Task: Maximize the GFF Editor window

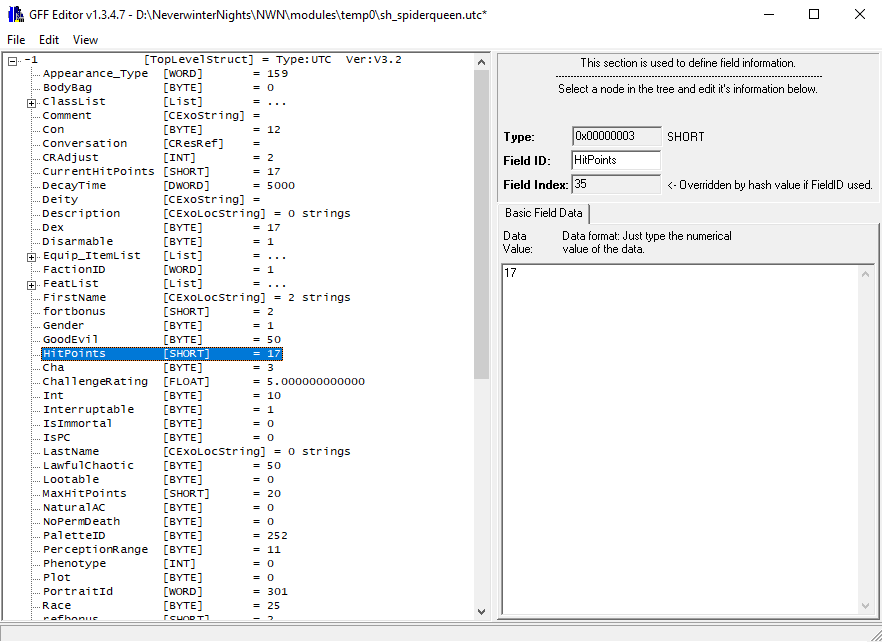Action: pos(814,15)
